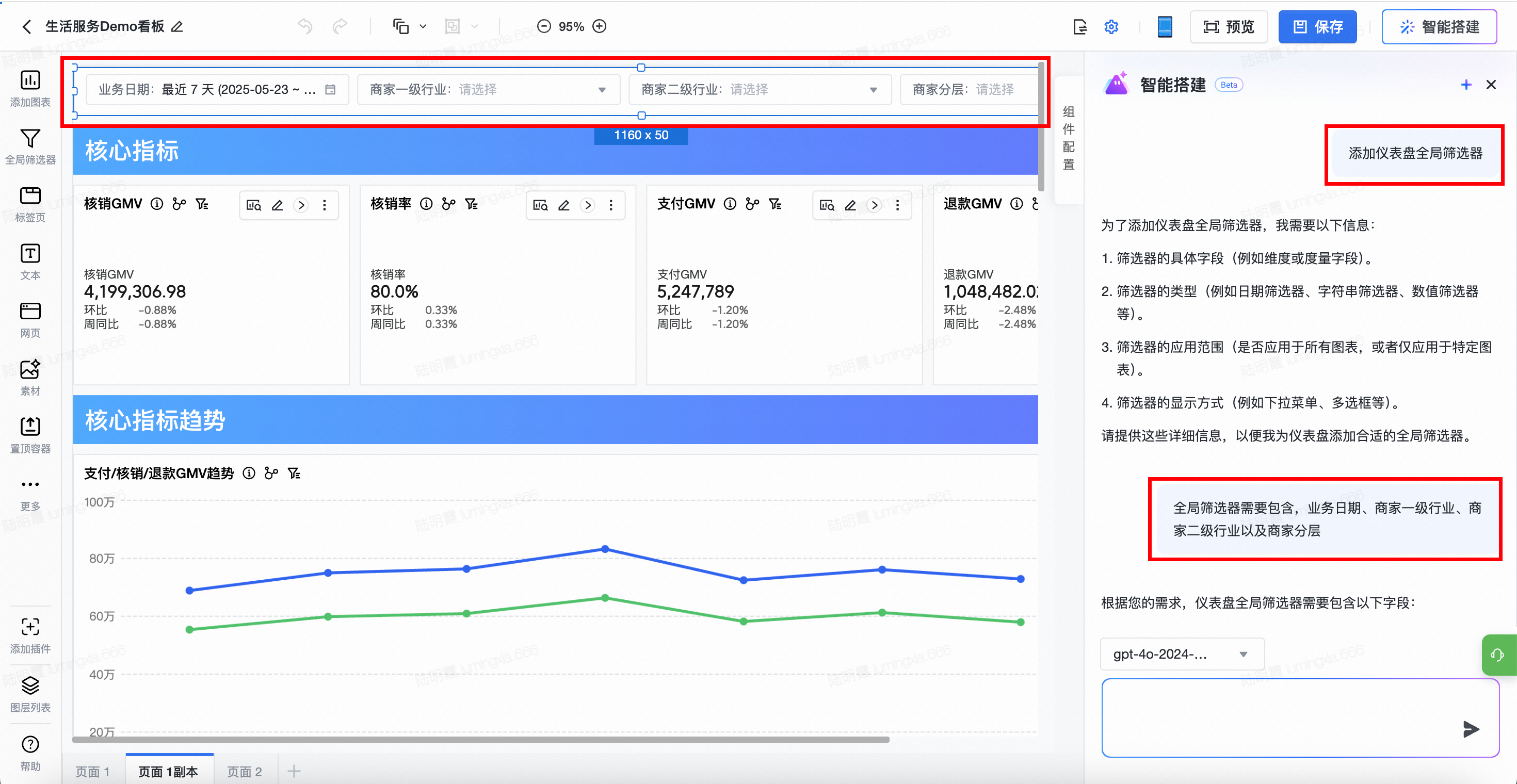This screenshot has width=1517, height=784.
Task: Select the 标签页 sidebar icon
Action: click(x=30, y=196)
